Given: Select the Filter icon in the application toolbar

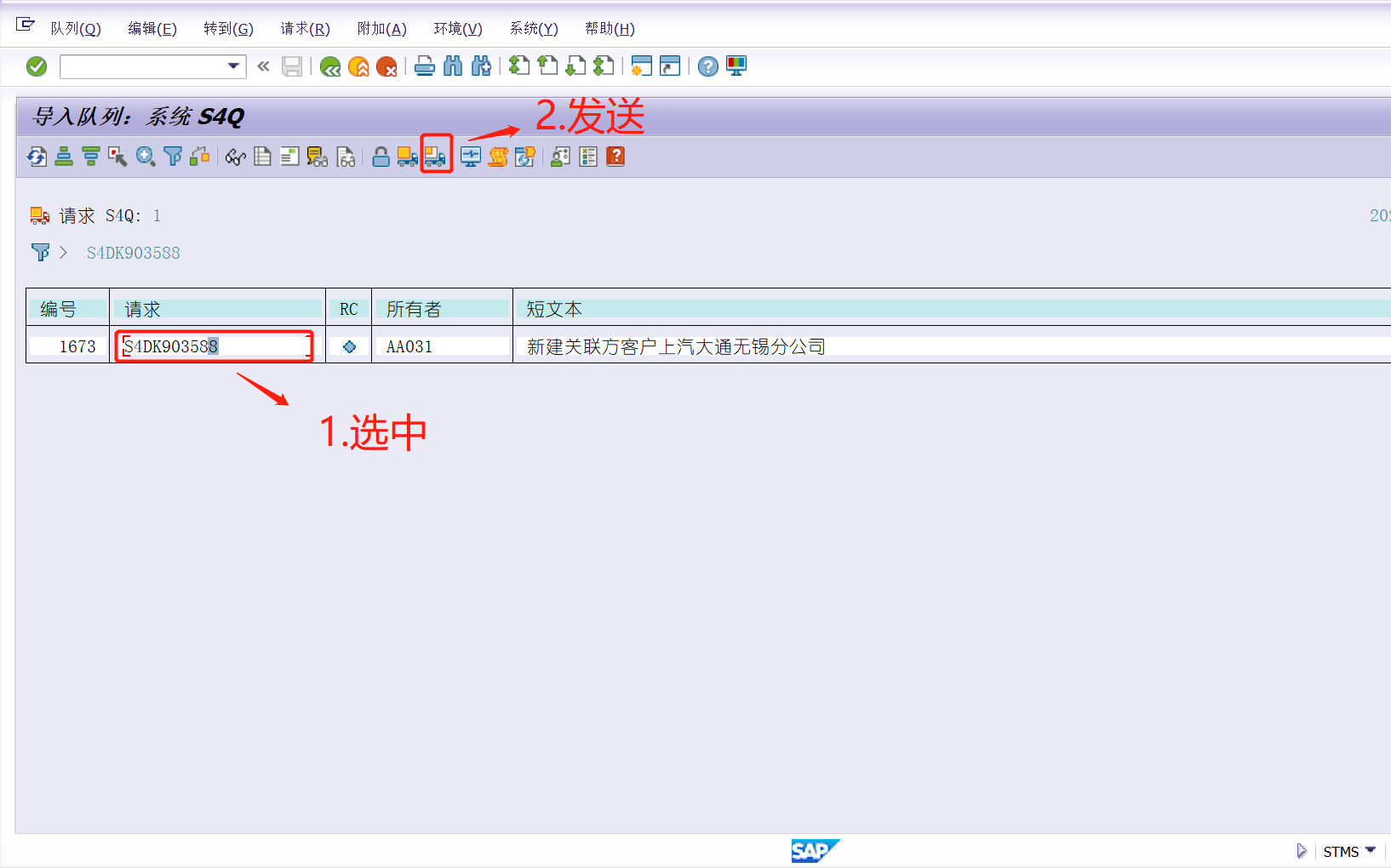Looking at the screenshot, I should click(173, 156).
